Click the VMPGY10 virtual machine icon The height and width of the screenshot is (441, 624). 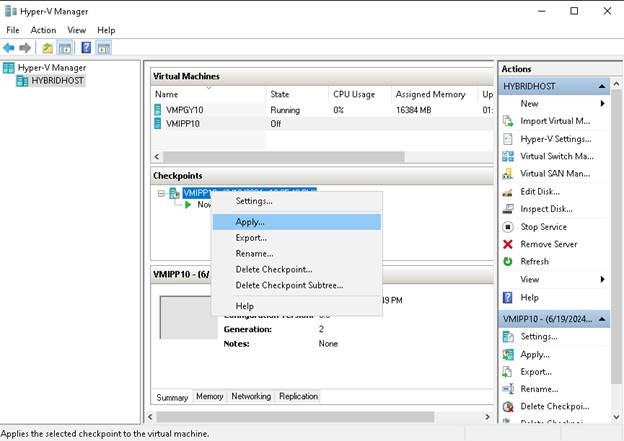(158, 109)
